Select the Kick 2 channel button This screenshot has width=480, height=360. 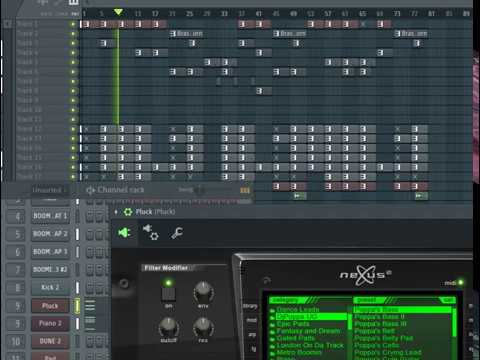[50, 287]
